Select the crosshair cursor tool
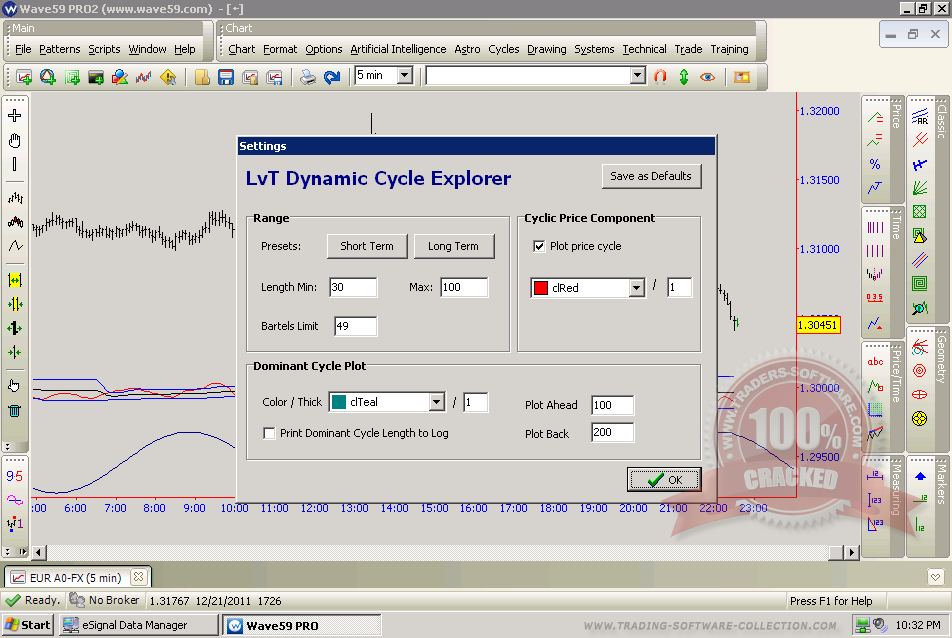The image size is (952, 638). (x=15, y=116)
